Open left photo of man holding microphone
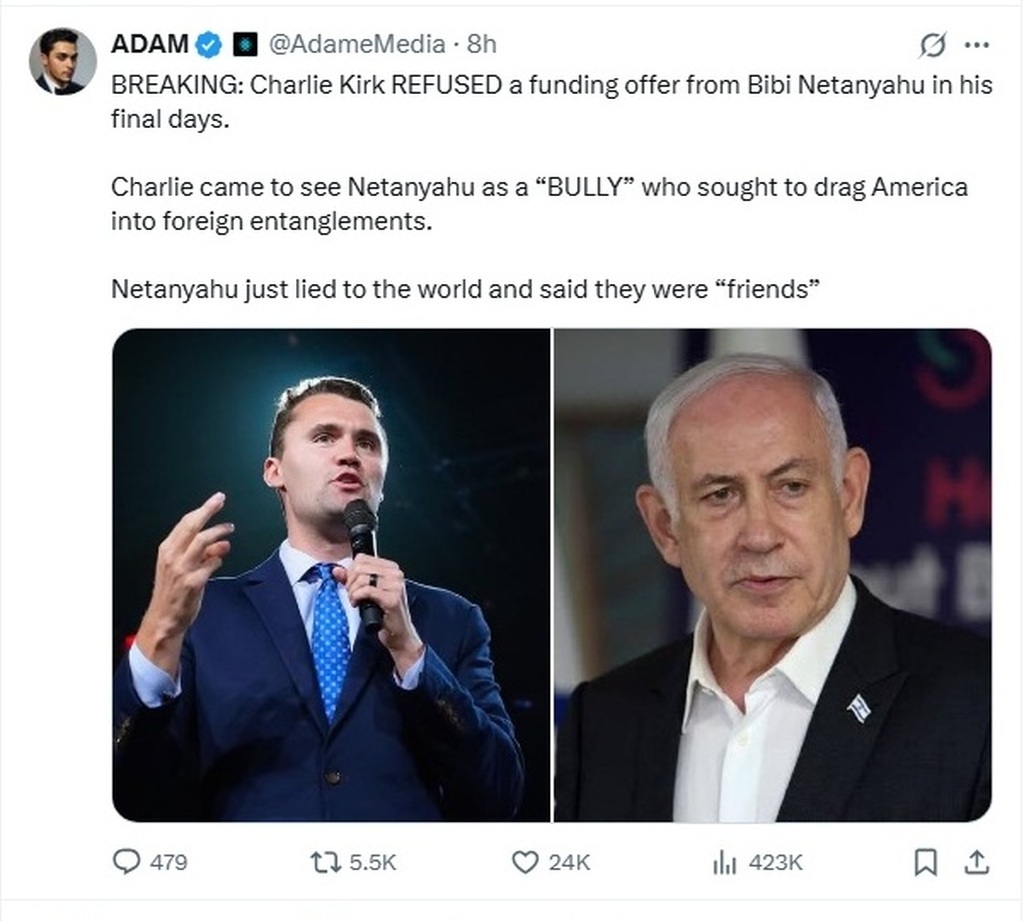Screen dimensions: 1024x921 pyautogui.click(x=331, y=575)
